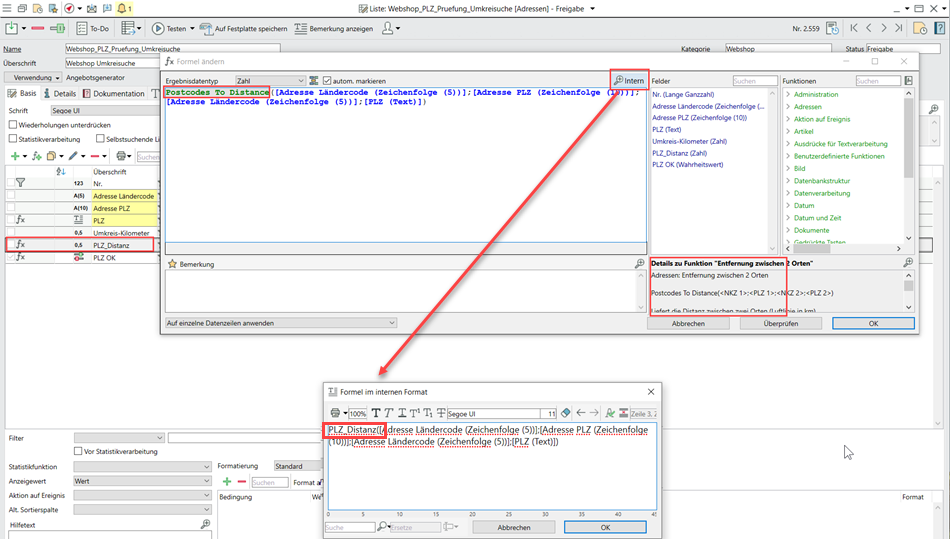Check the Vor Statistikverarbeitung checkbox

(x=79, y=451)
